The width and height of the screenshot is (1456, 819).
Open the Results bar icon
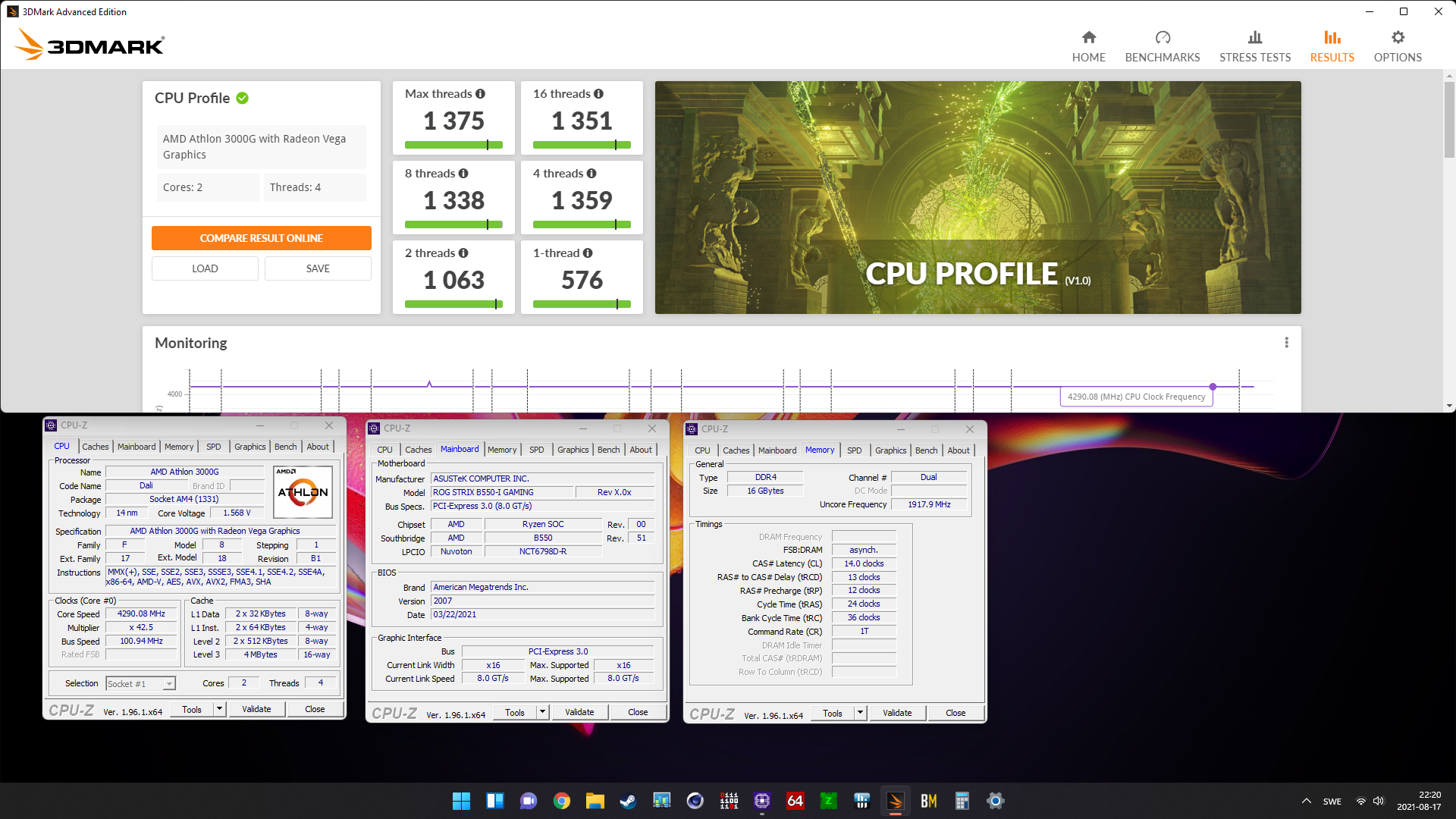[1332, 37]
